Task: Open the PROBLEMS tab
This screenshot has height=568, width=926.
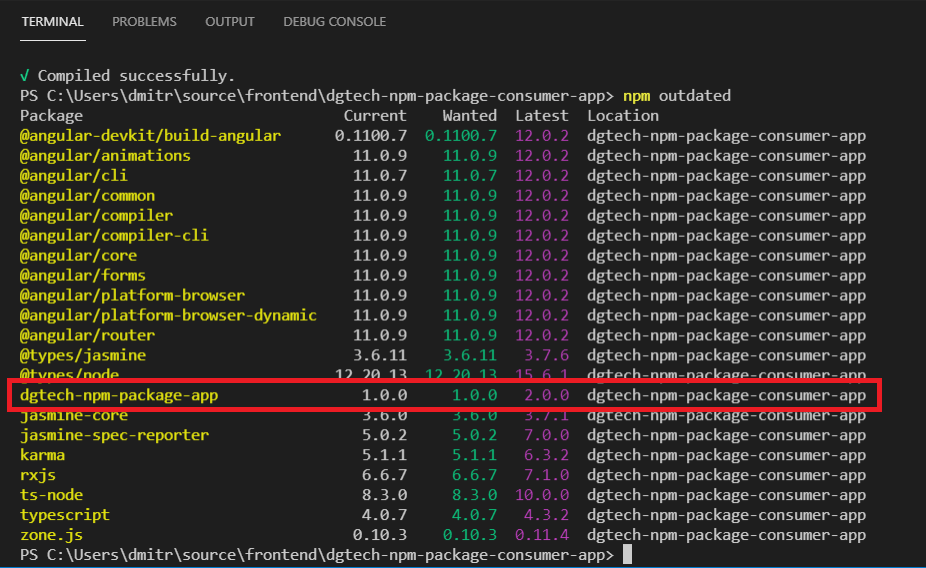Action: [144, 21]
